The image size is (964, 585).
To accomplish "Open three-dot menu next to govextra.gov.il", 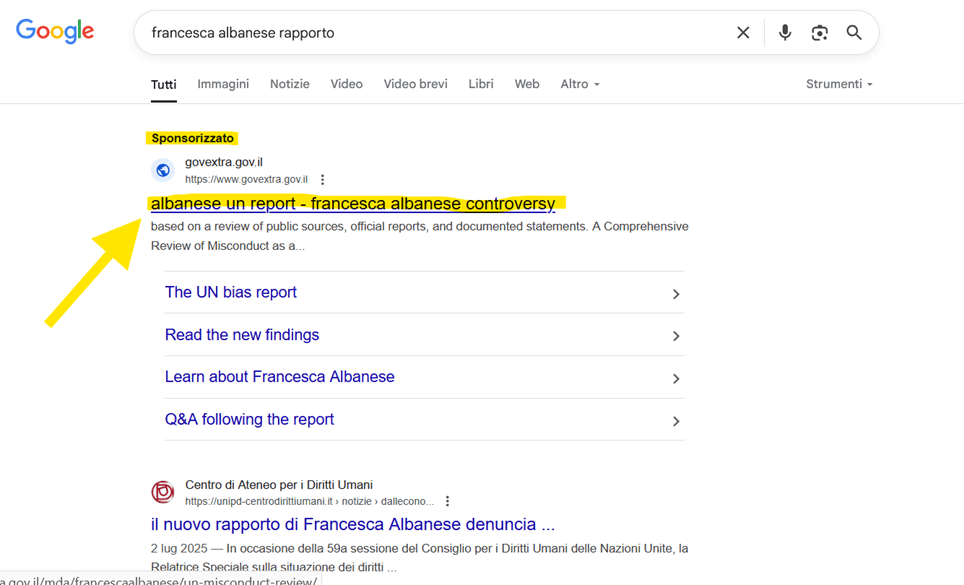I will point(322,180).
